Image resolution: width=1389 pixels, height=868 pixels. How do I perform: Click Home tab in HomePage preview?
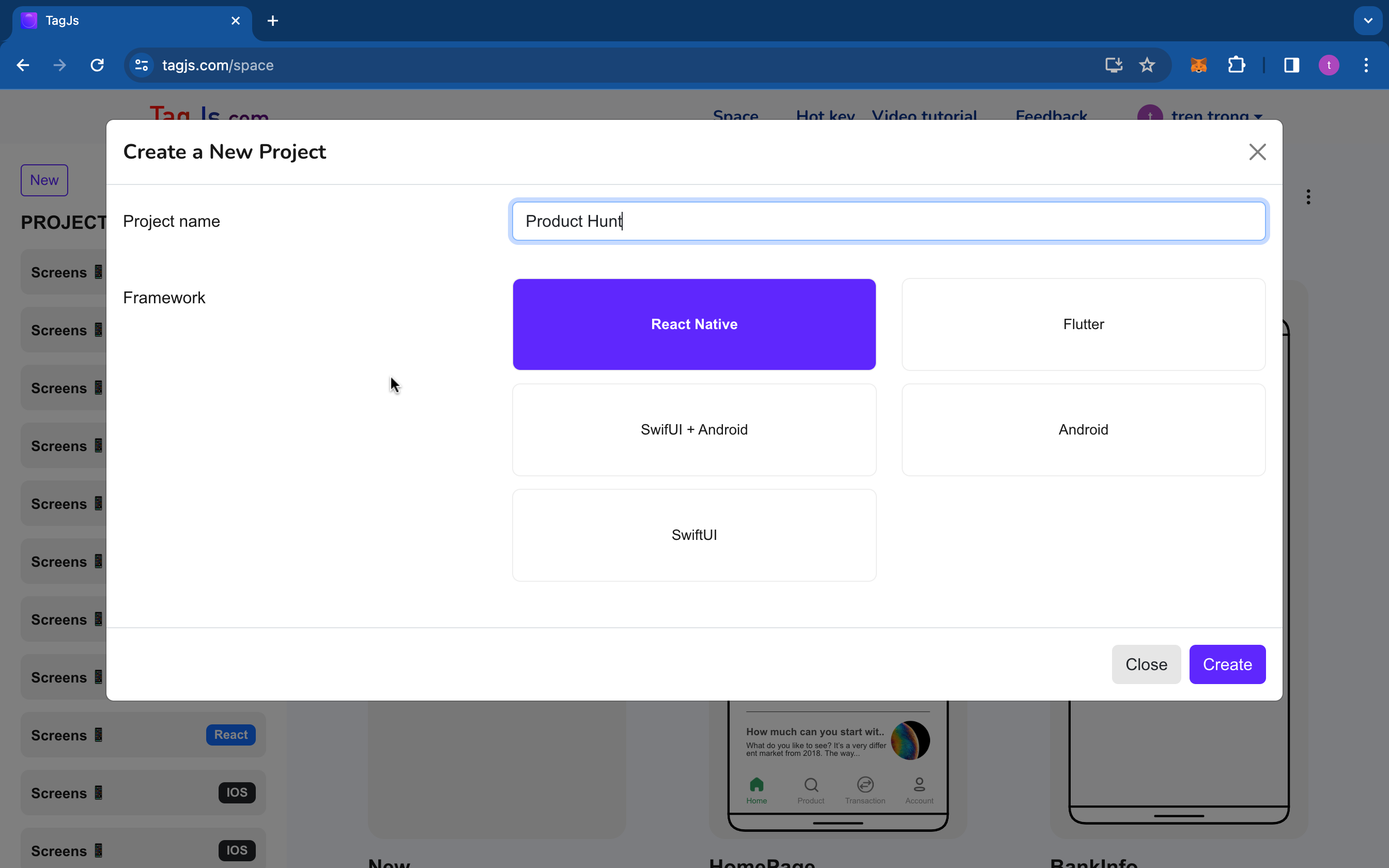click(757, 791)
